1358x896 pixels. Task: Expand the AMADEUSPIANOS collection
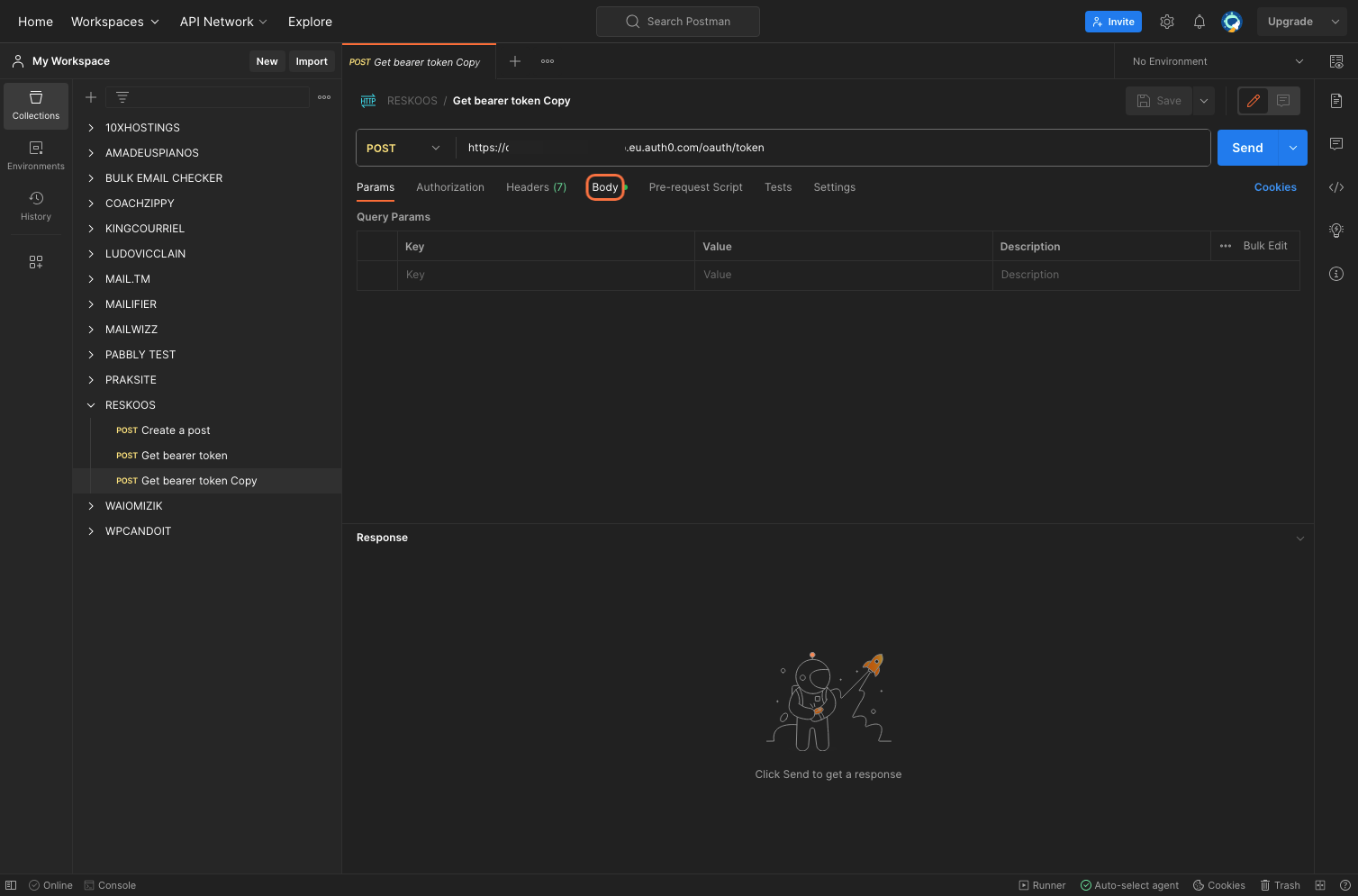pos(91,153)
